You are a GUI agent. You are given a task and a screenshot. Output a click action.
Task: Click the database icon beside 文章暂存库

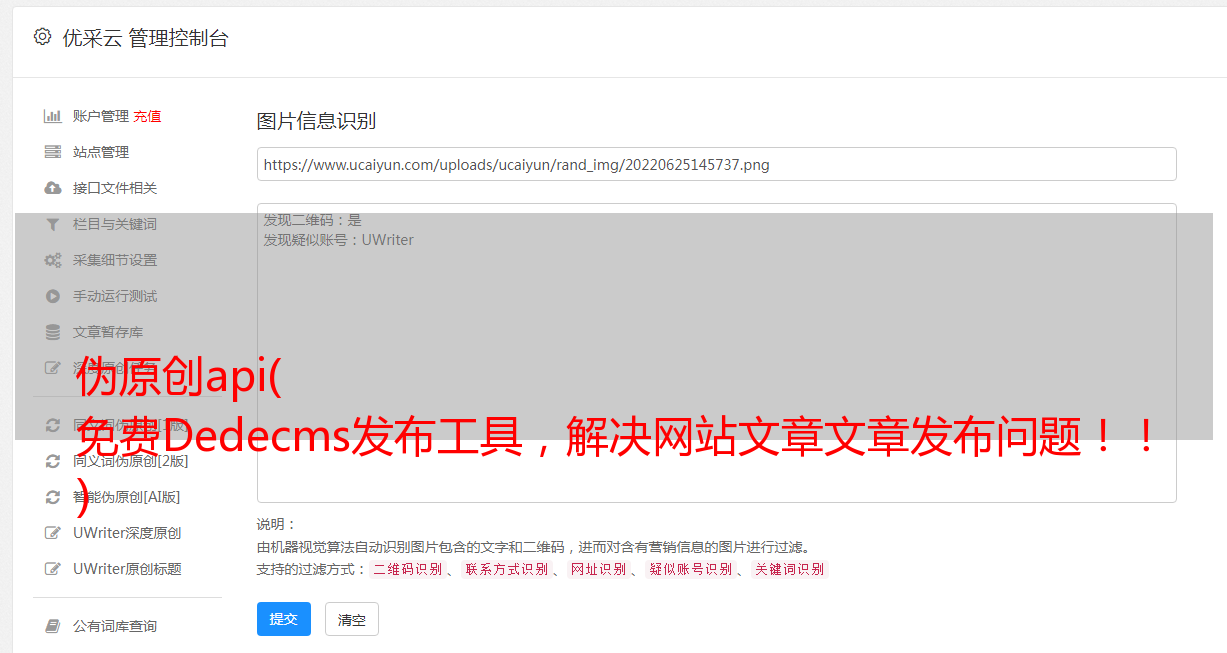53,332
